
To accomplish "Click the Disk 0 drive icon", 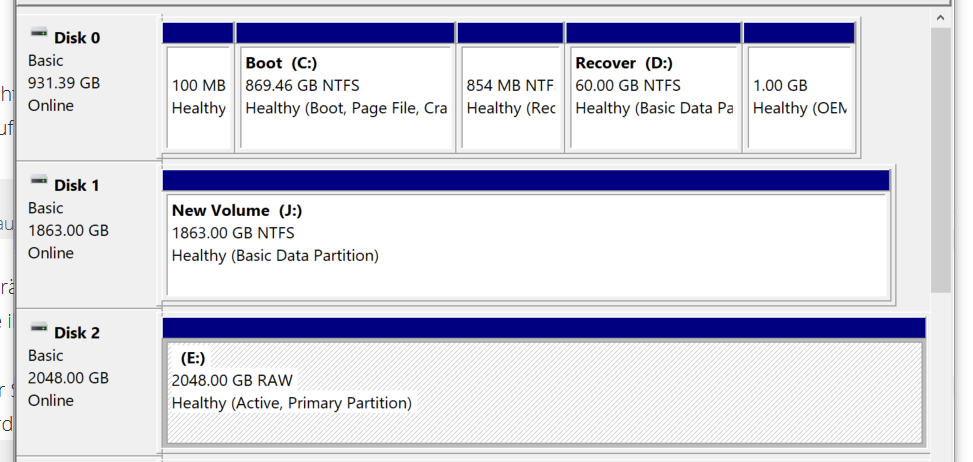I will pyautogui.click(x=39, y=36).
